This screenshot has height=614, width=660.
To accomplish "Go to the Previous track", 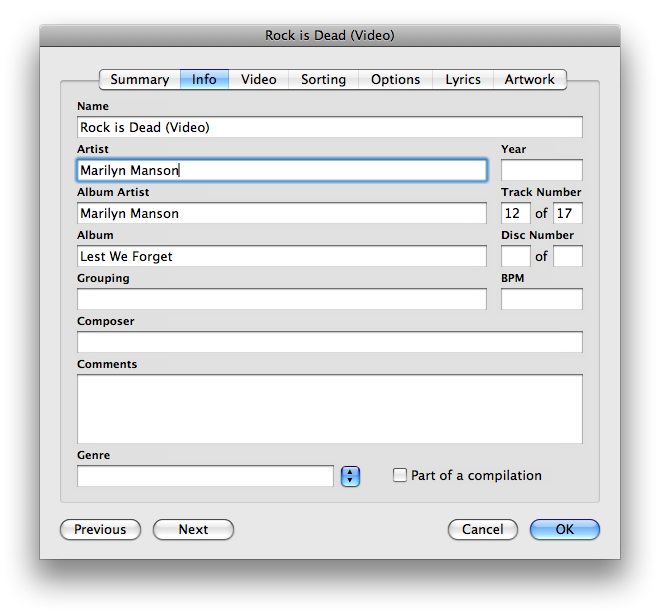I will point(100,529).
